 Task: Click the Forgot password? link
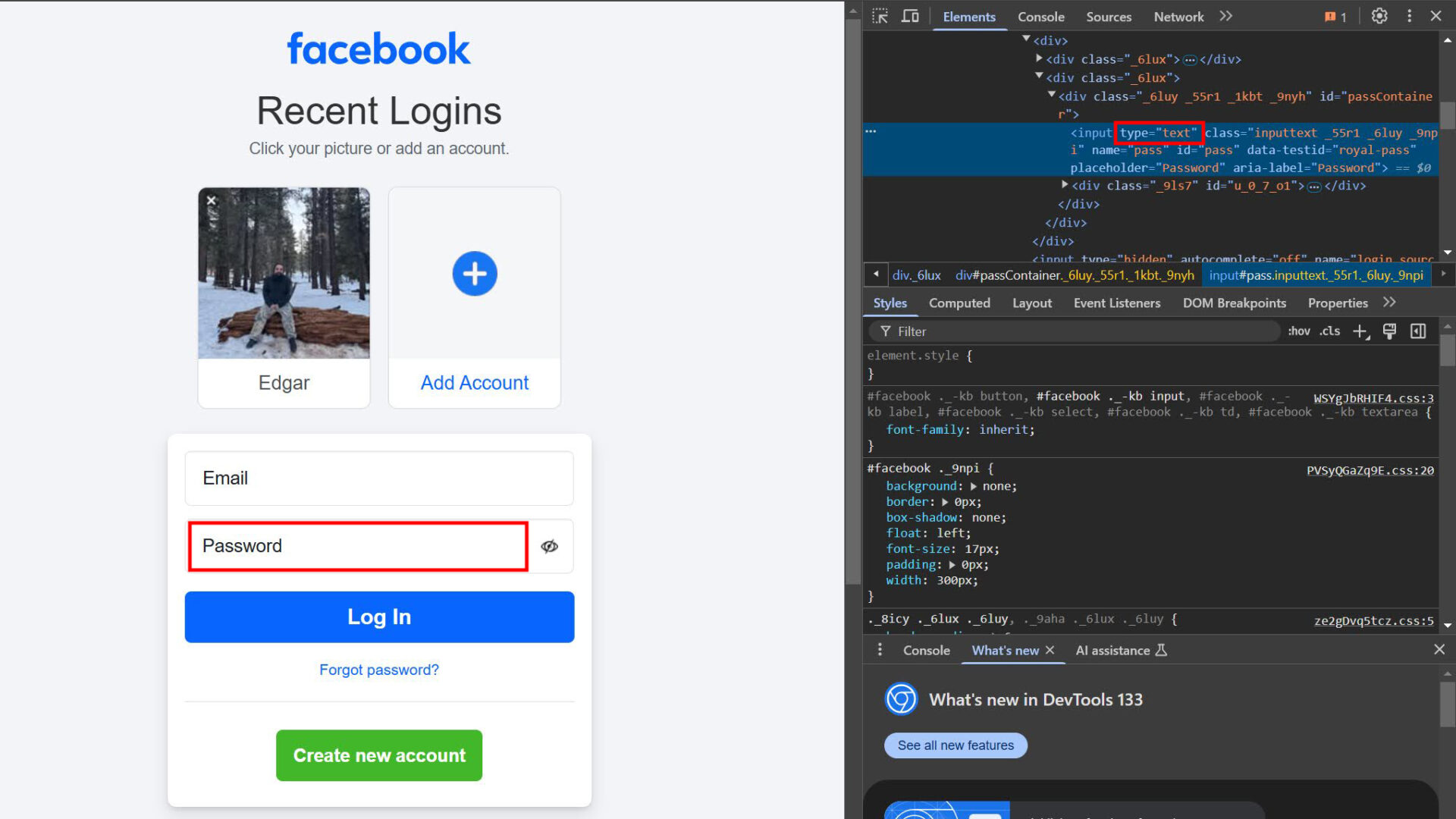tap(378, 670)
